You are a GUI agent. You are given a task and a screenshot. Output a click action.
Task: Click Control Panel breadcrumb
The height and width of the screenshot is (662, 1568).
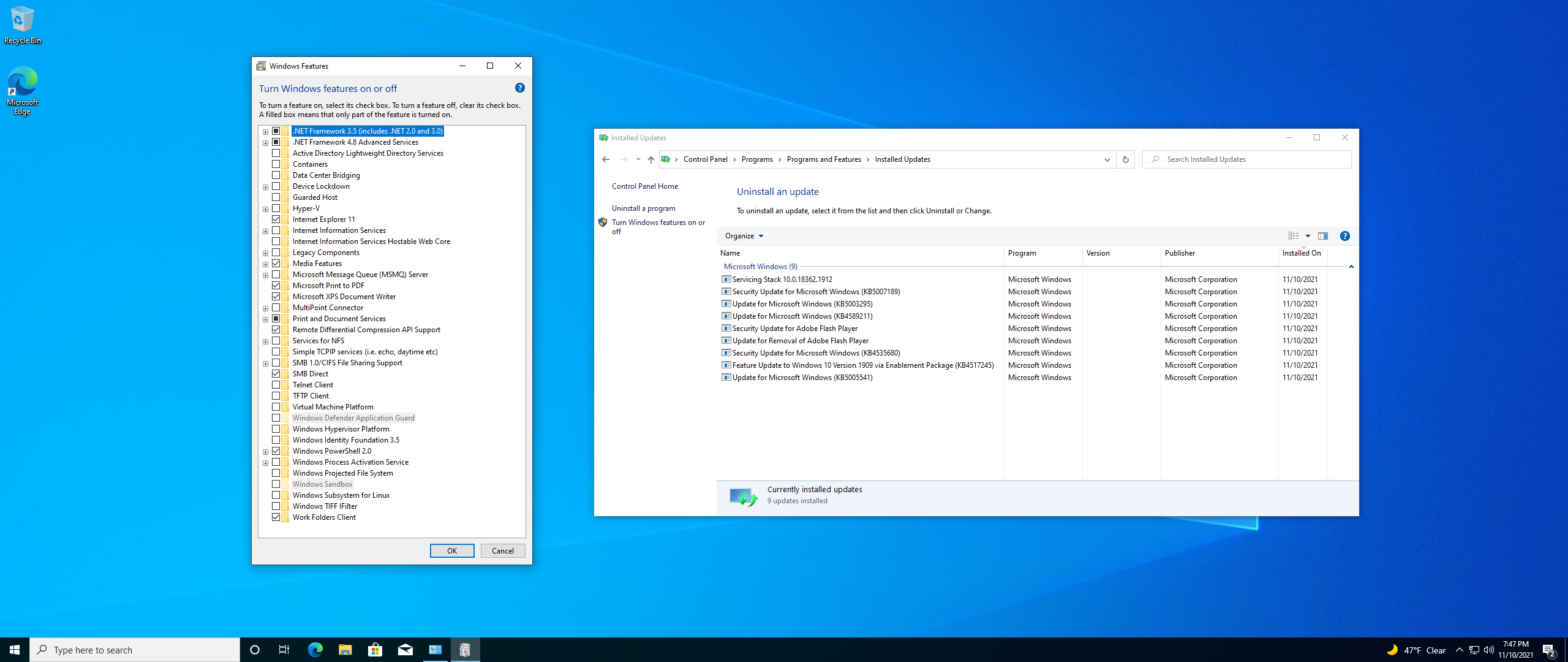click(x=706, y=159)
